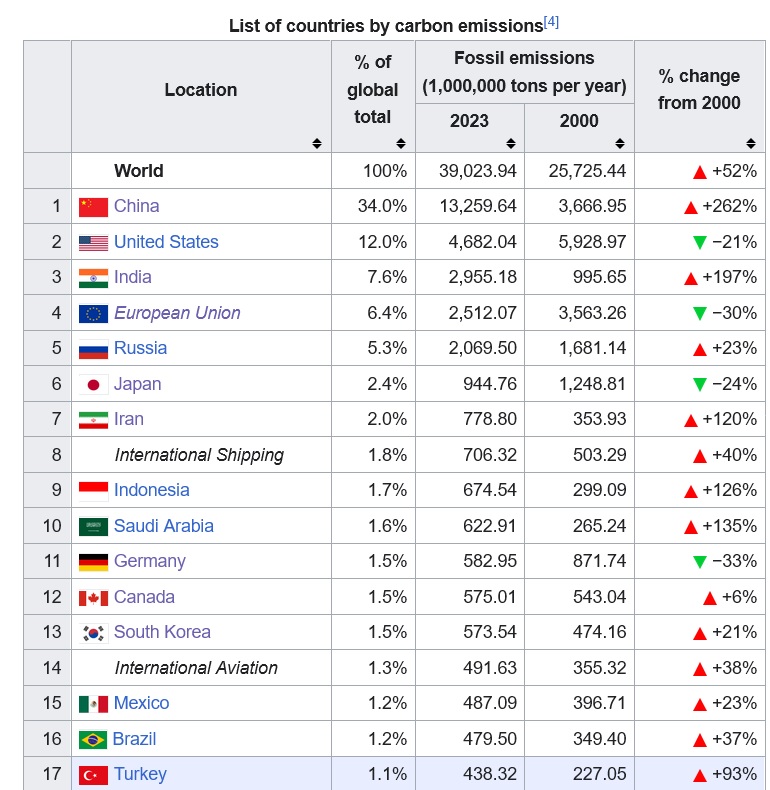Go to the Mexico link
Screen dimensions: 770x790
[x=142, y=703]
